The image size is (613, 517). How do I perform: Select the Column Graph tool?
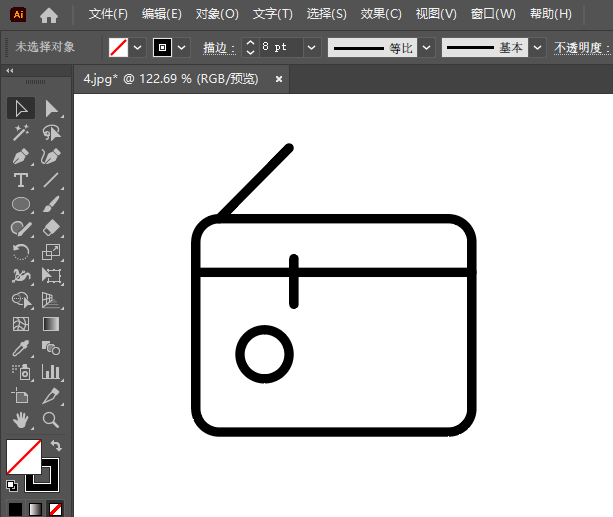[51, 372]
